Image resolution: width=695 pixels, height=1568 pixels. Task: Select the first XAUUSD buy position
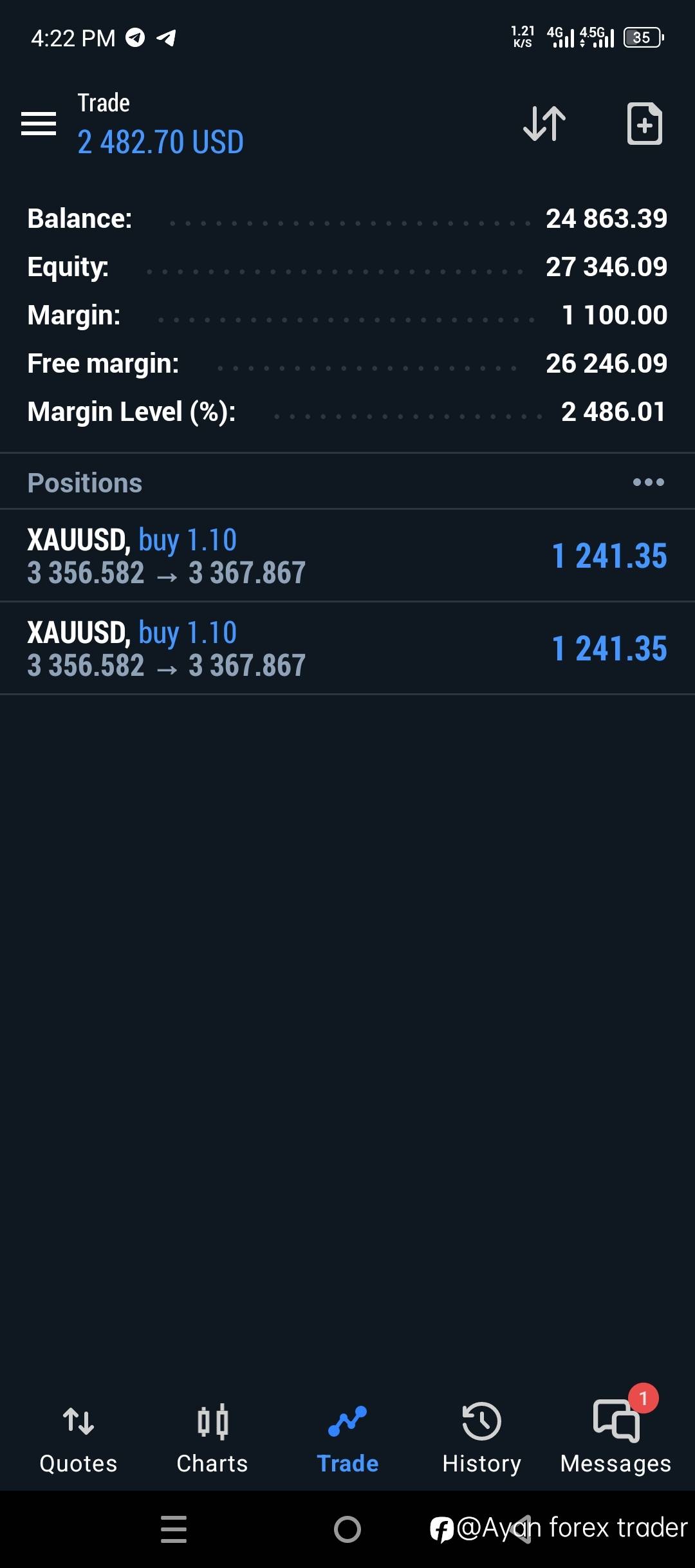(x=347, y=555)
